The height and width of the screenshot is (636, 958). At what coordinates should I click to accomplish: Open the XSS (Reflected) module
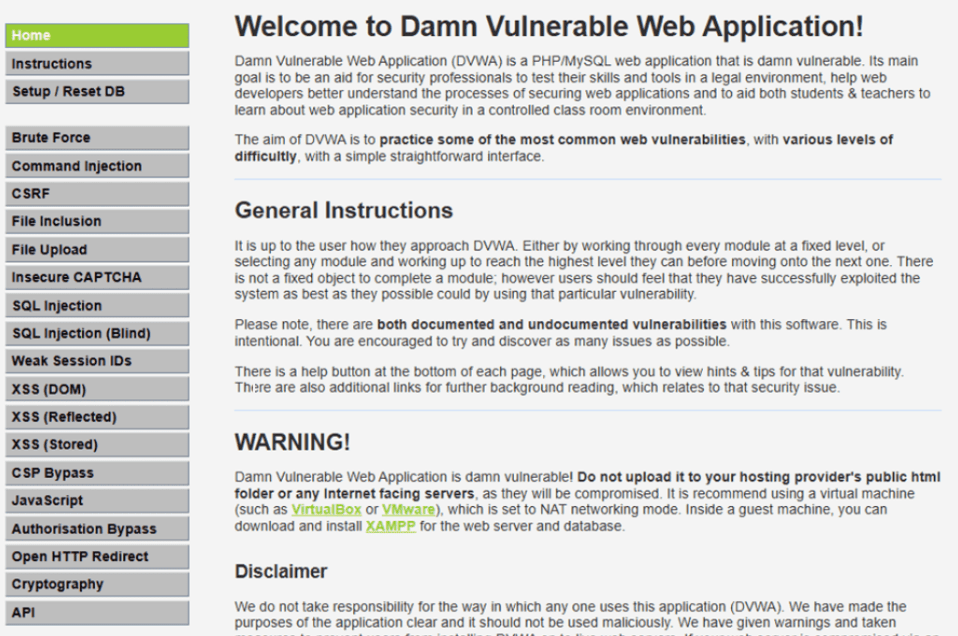(96, 417)
